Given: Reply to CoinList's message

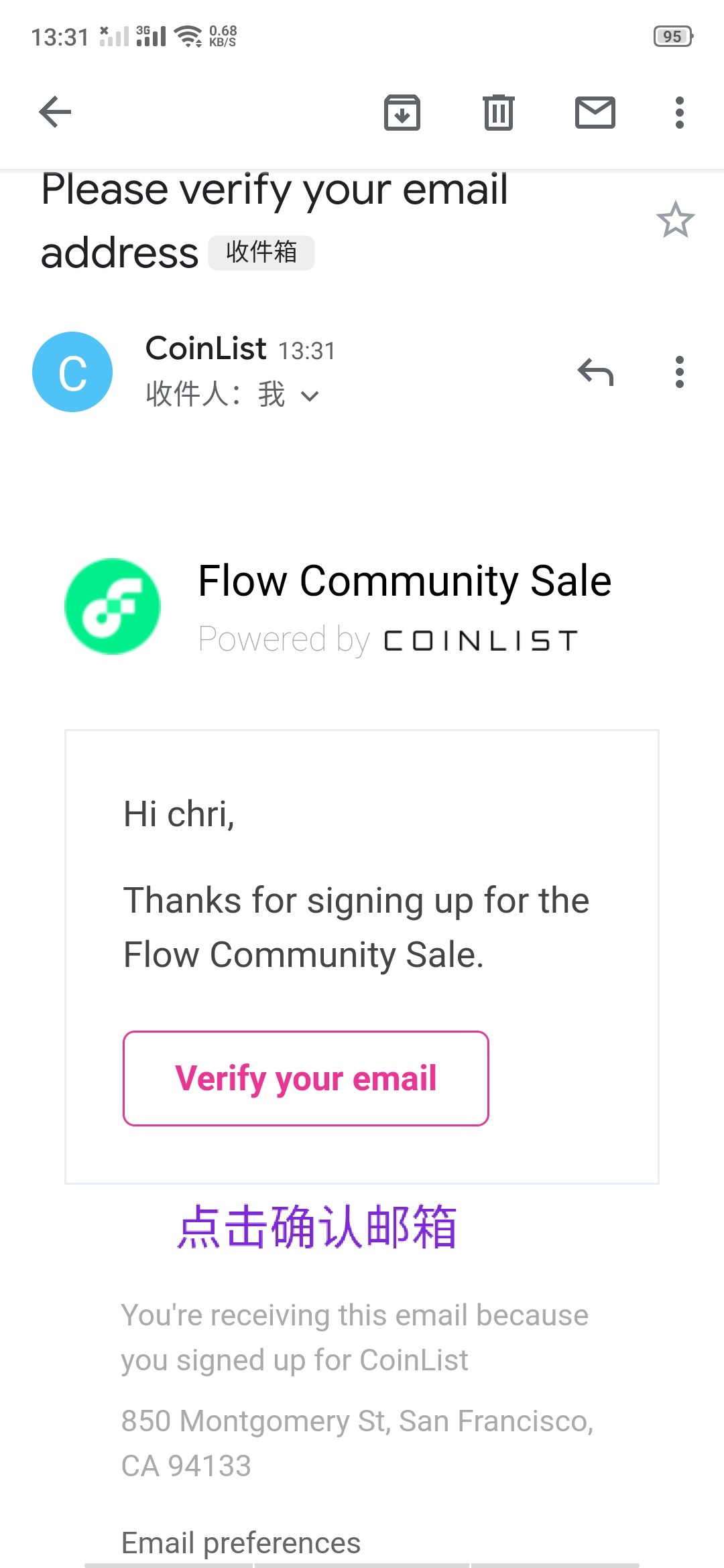Looking at the screenshot, I should pyautogui.click(x=595, y=372).
